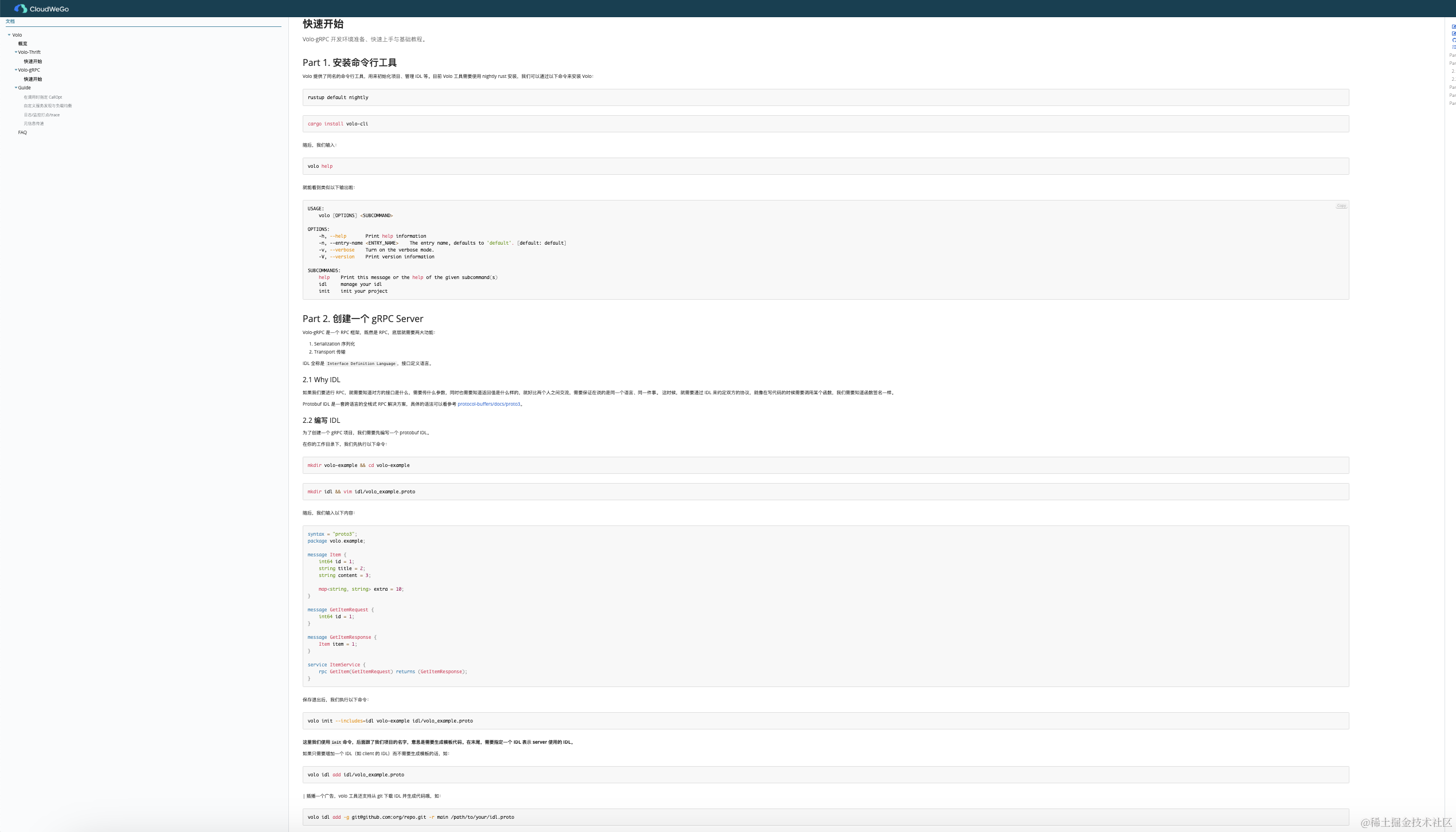Screen dimensions: 1456x832
Task: Collapse the Volo tree node
Action: coord(9,34)
